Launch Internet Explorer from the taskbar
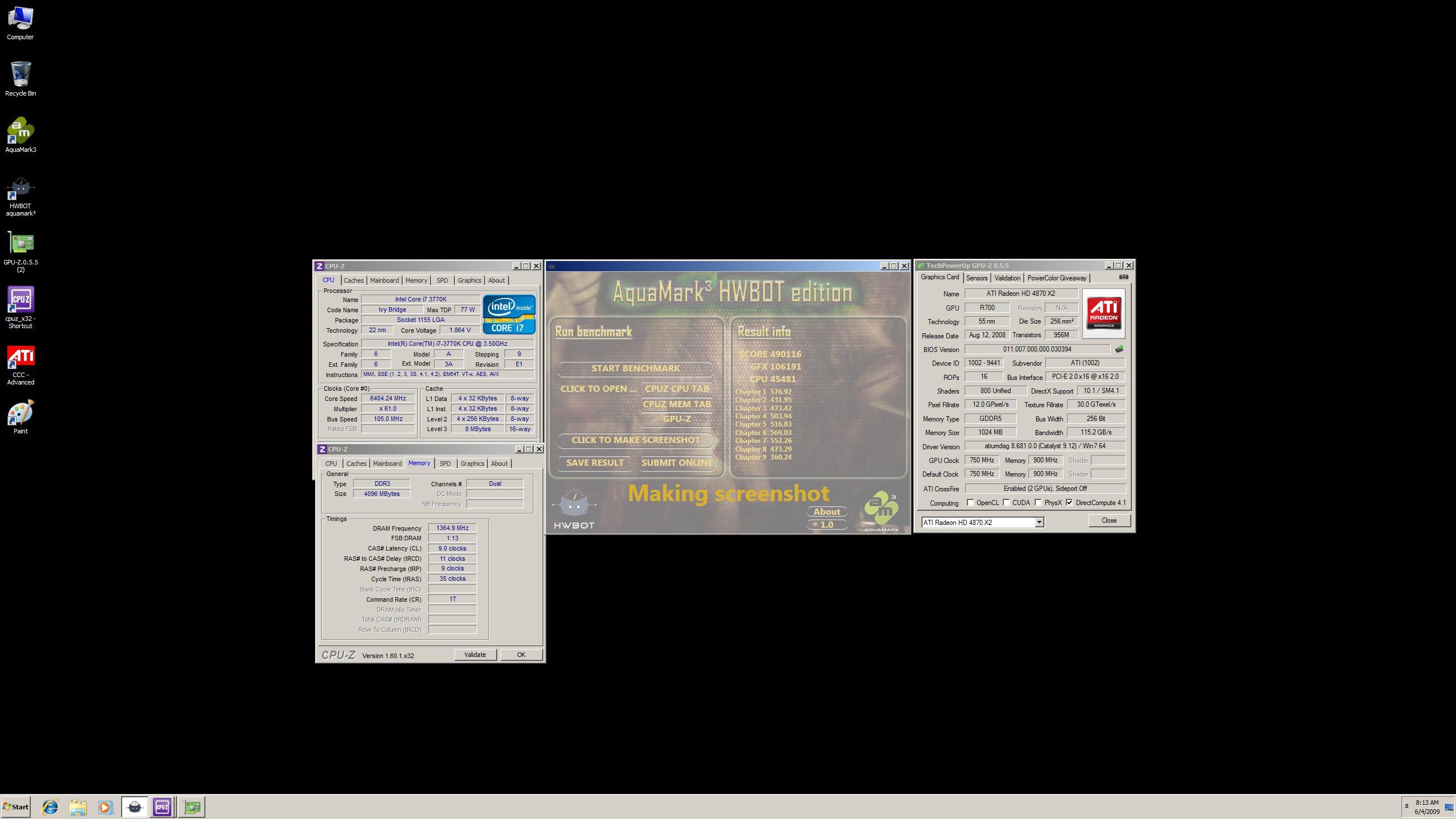This screenshot has width=1456, height=819. tap(50, 806)
